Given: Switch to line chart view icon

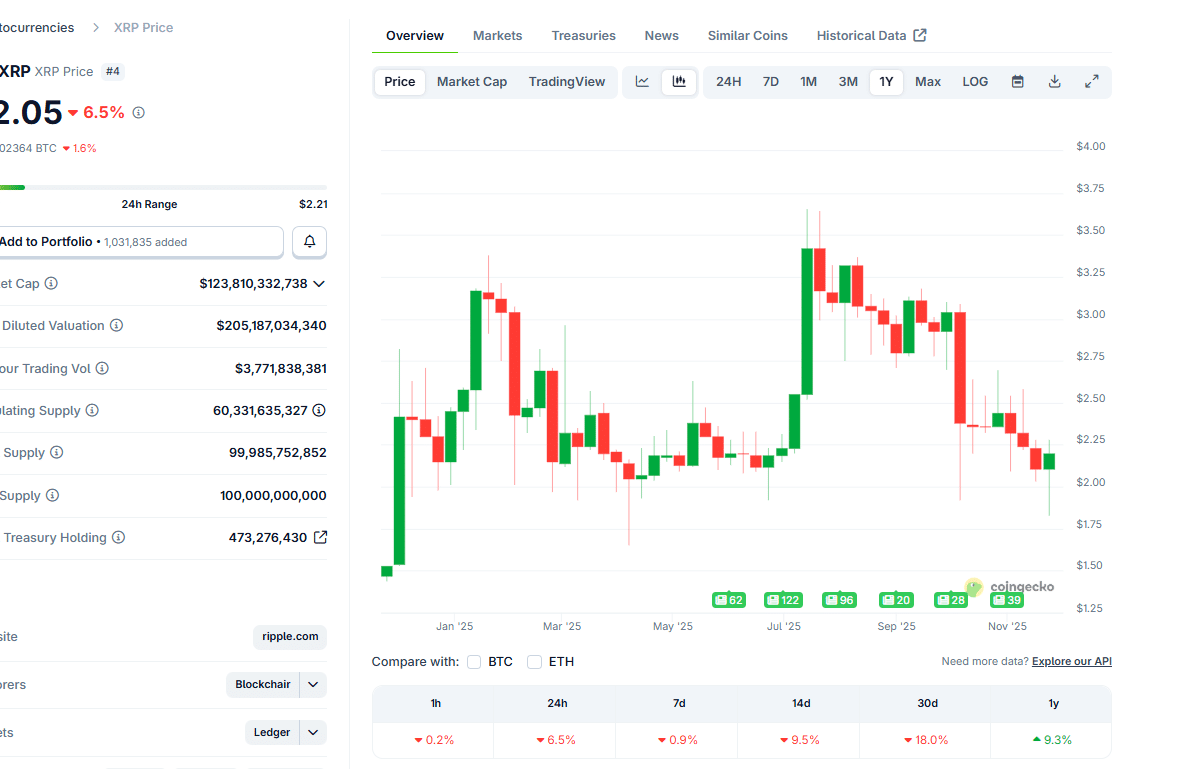Looking at the screenshot, I should tap(643, 82).
